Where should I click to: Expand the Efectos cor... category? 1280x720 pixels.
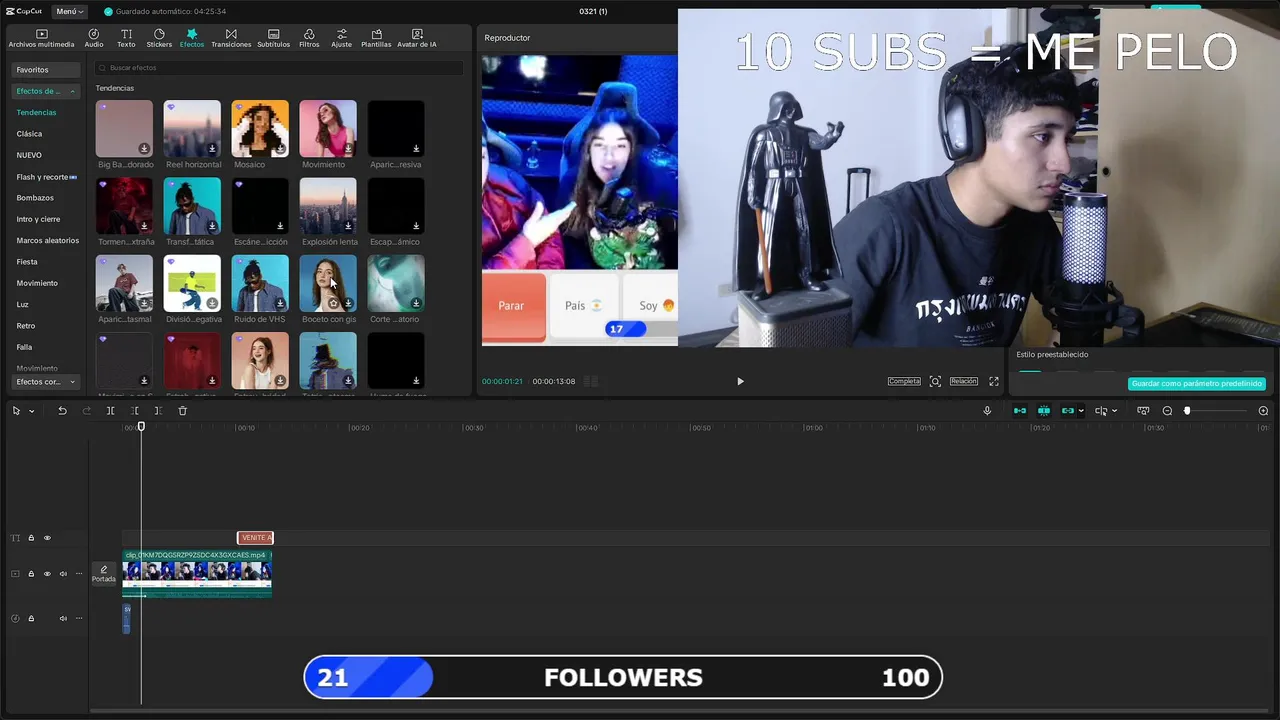[72, 382]
